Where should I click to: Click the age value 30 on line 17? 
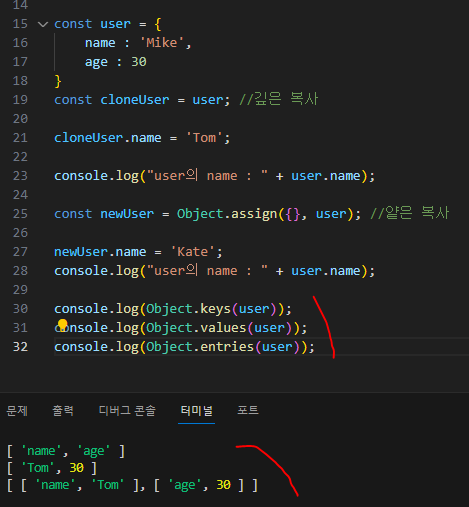[139, 62]
